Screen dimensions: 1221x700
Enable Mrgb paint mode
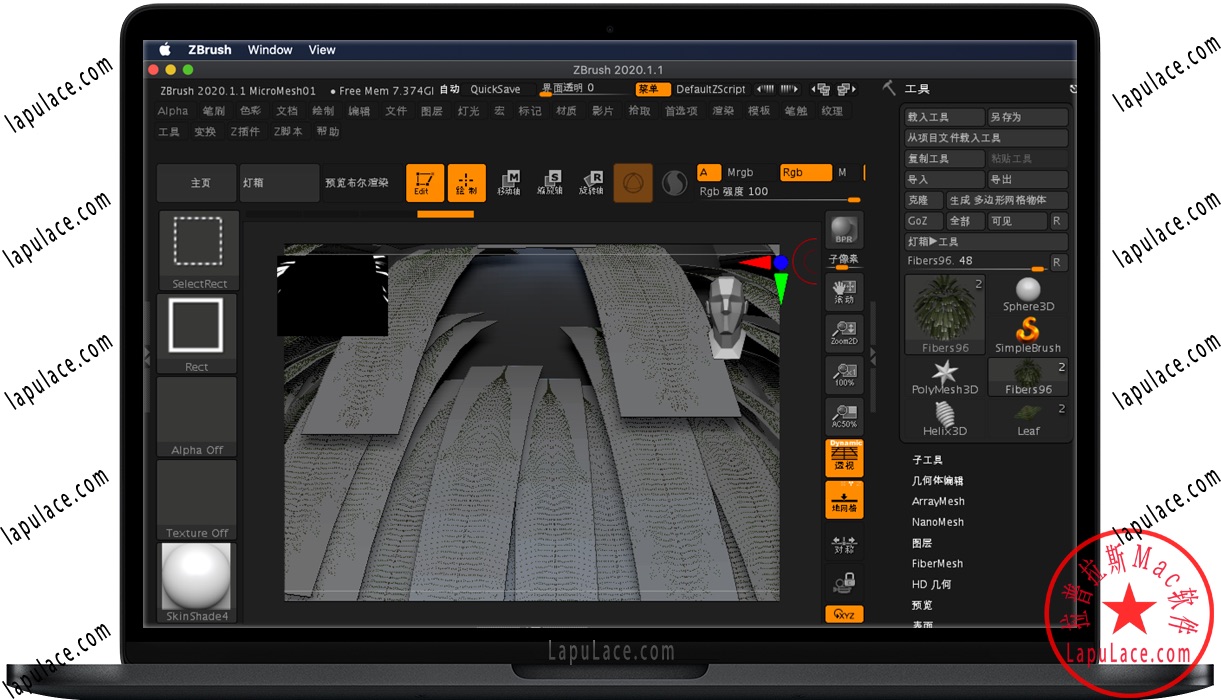click(740, 172)
